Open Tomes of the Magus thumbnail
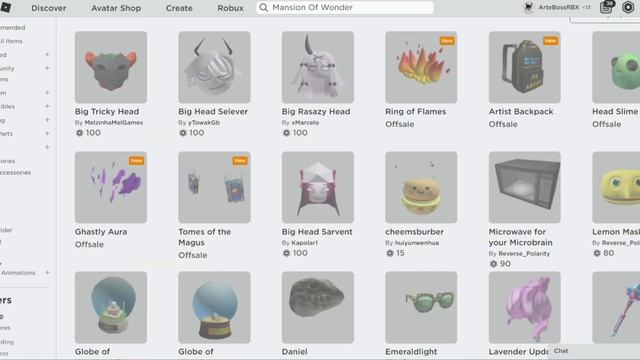640x360 pixels. (214, 187)
